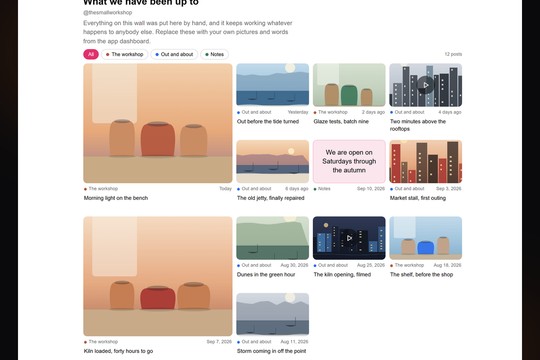Click the title Two minutes above the rooftops

(418, 125)
